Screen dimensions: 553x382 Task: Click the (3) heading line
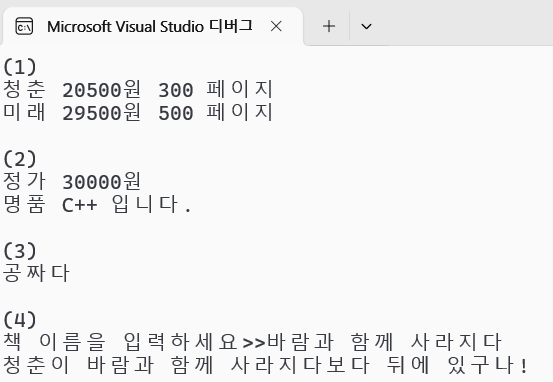[x=20, y=251]
